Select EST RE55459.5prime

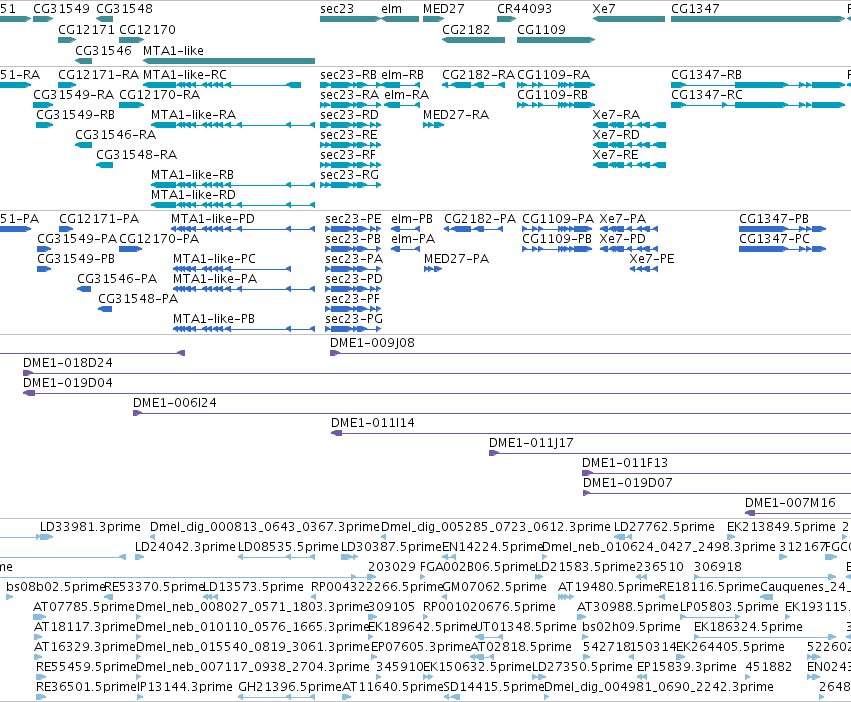click(40, 677)
